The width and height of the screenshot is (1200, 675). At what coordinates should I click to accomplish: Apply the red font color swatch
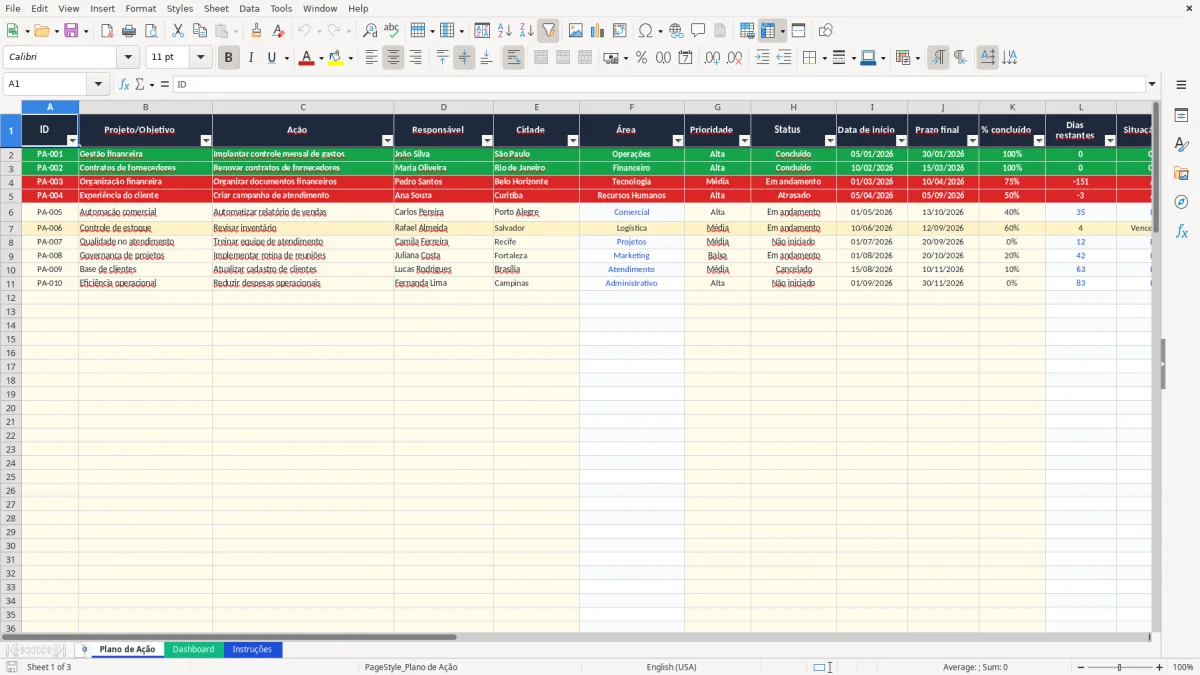pyautogui.click(x=306, y=58)
